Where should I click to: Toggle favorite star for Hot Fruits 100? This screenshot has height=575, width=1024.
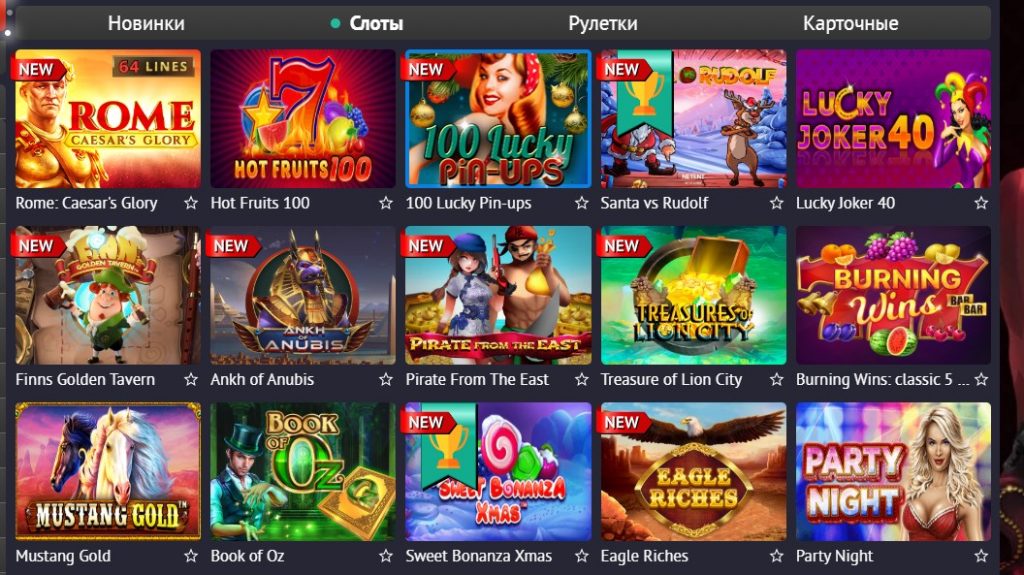(386, 203)
